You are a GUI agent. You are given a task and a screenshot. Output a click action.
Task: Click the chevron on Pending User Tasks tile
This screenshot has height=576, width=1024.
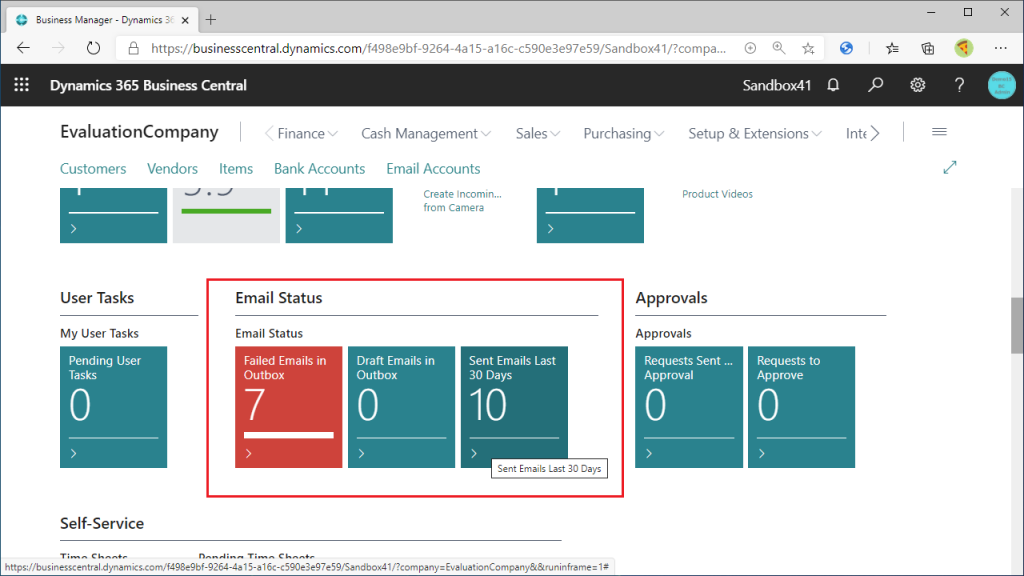pos(74,453)
